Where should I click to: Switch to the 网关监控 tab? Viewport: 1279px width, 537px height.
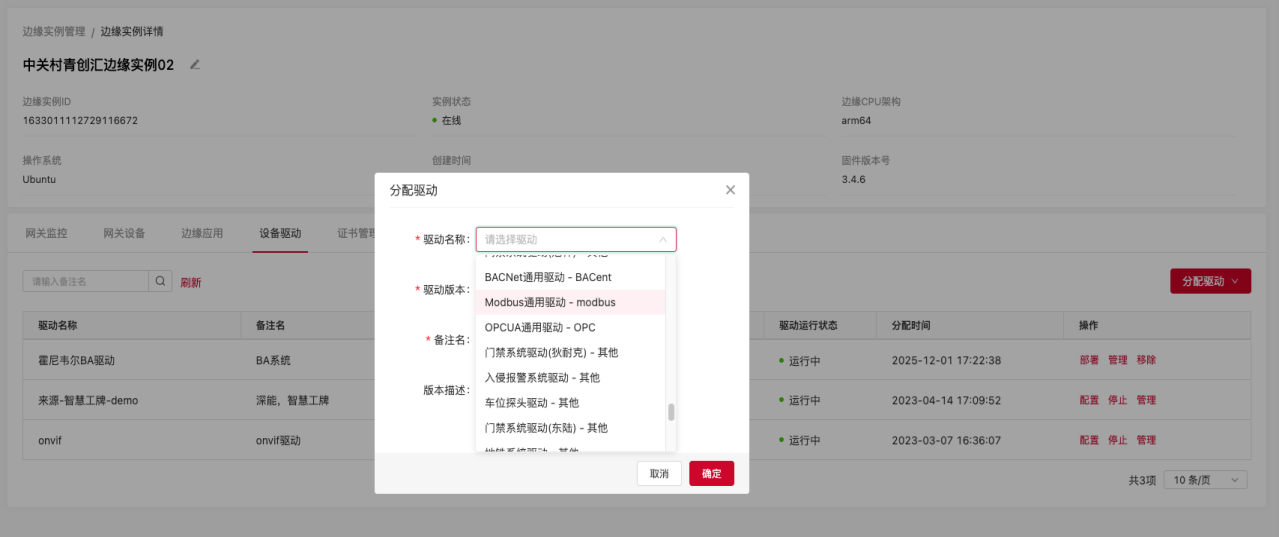click(x=46, y=233)
